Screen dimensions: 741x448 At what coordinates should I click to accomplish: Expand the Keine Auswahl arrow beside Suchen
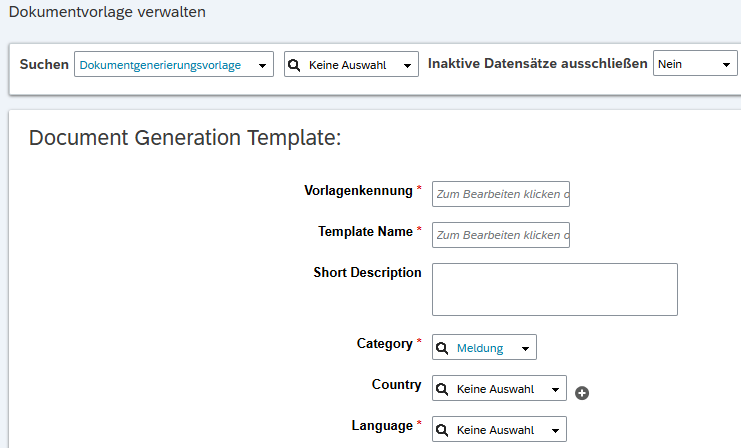click(407, 65)
